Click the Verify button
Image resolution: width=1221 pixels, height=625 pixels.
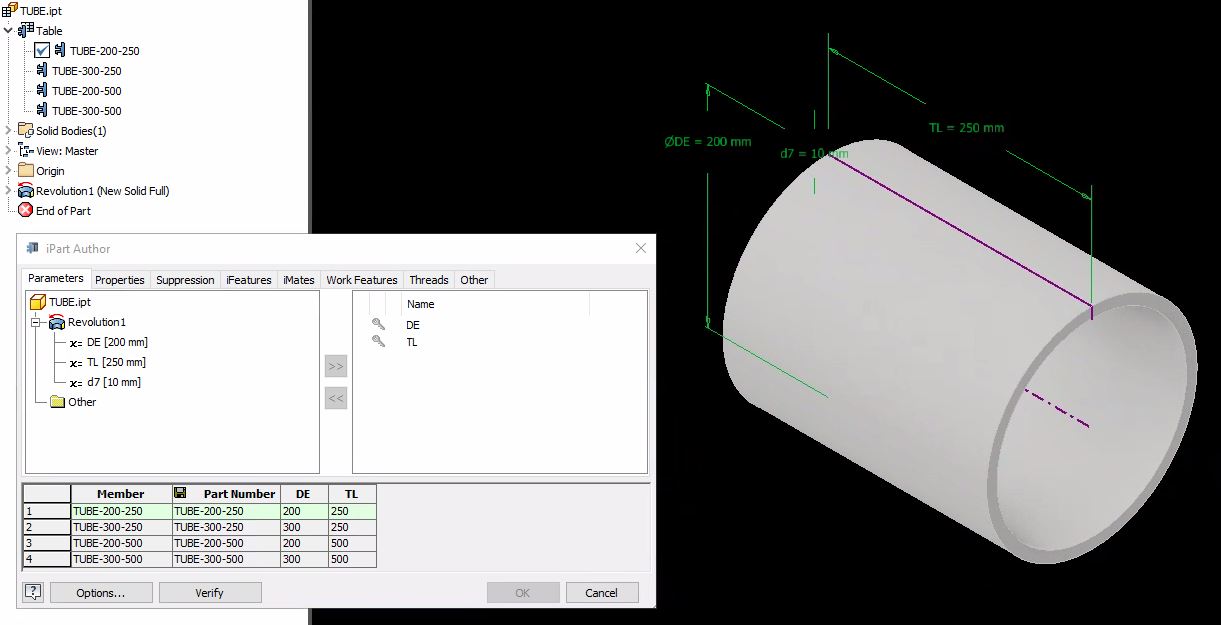(x=209, y=592)
